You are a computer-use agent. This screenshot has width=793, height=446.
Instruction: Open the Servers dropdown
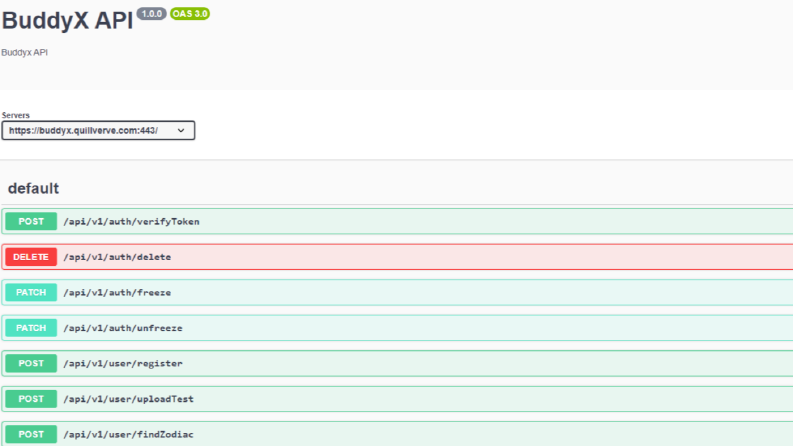click(x=98, y=130)
